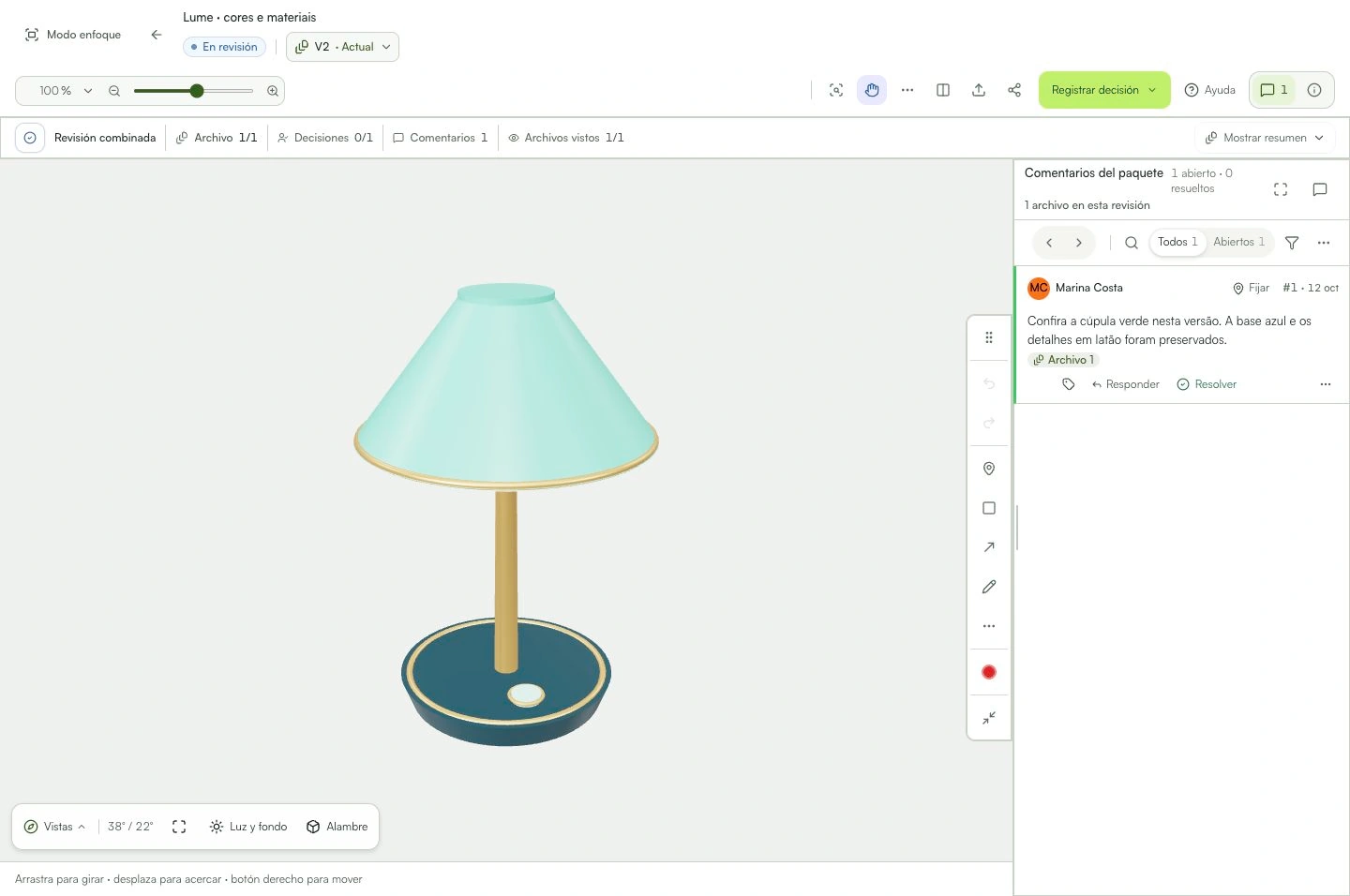Expand the Registrar decisión dropdown

click(x=1104, y=90)
